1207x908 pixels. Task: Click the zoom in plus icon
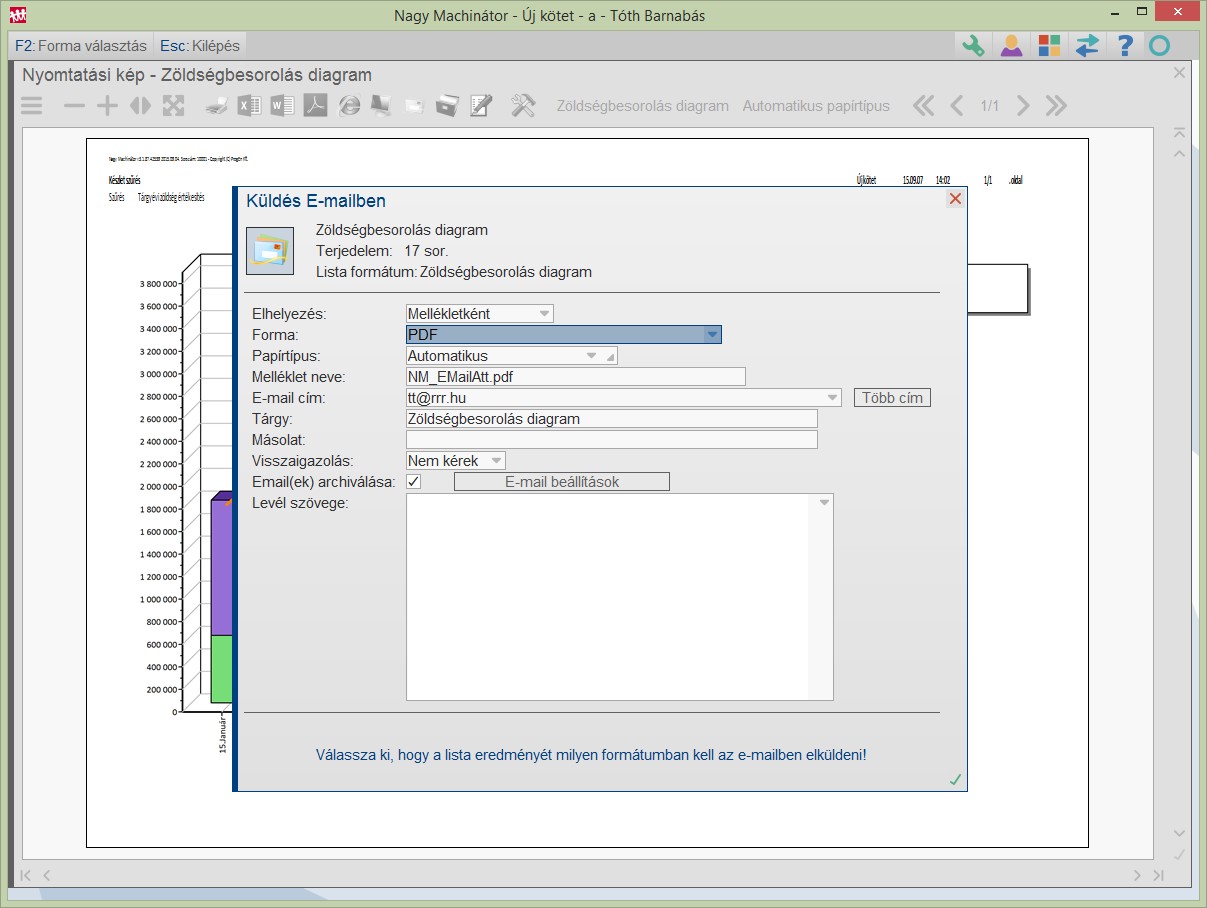(107, 106)
